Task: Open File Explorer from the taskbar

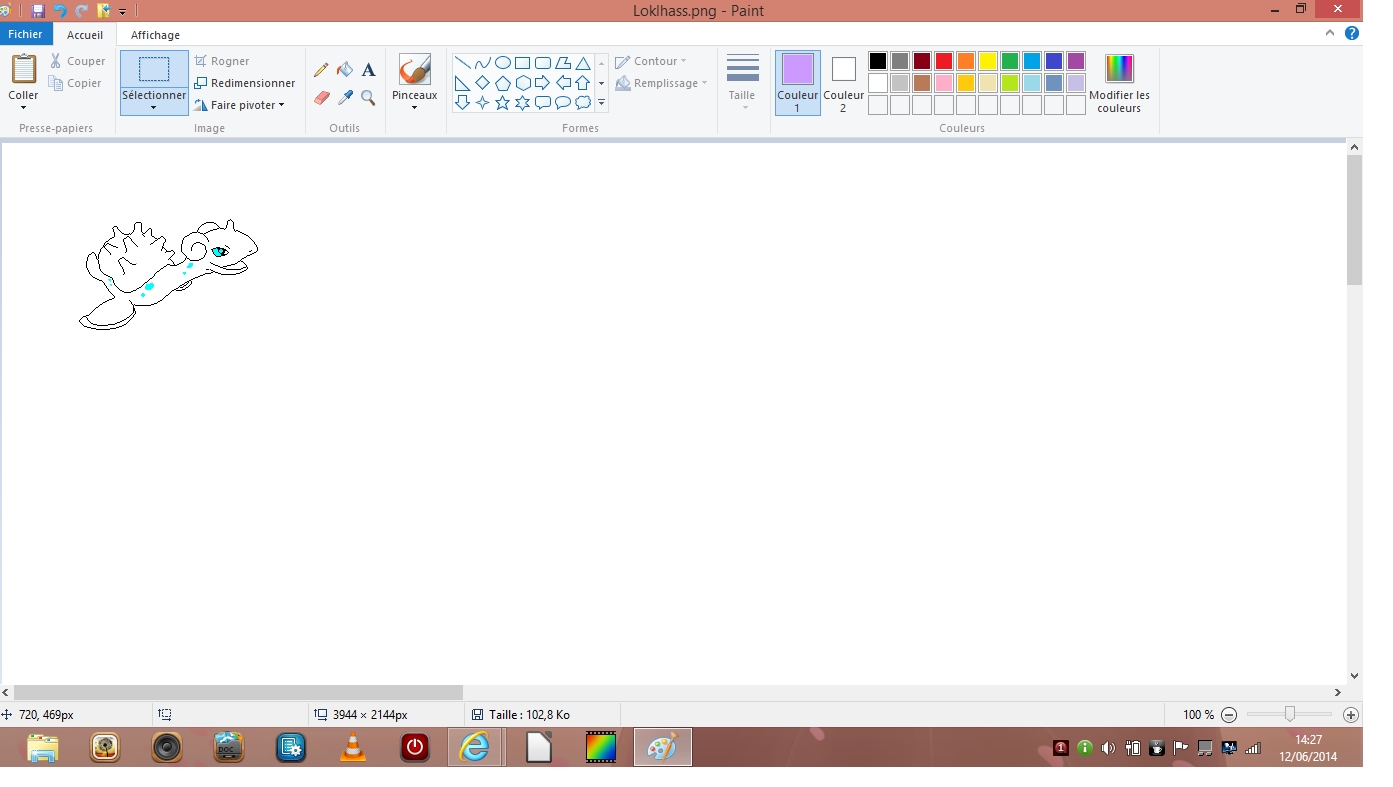Action: click(x=43, y=747)
